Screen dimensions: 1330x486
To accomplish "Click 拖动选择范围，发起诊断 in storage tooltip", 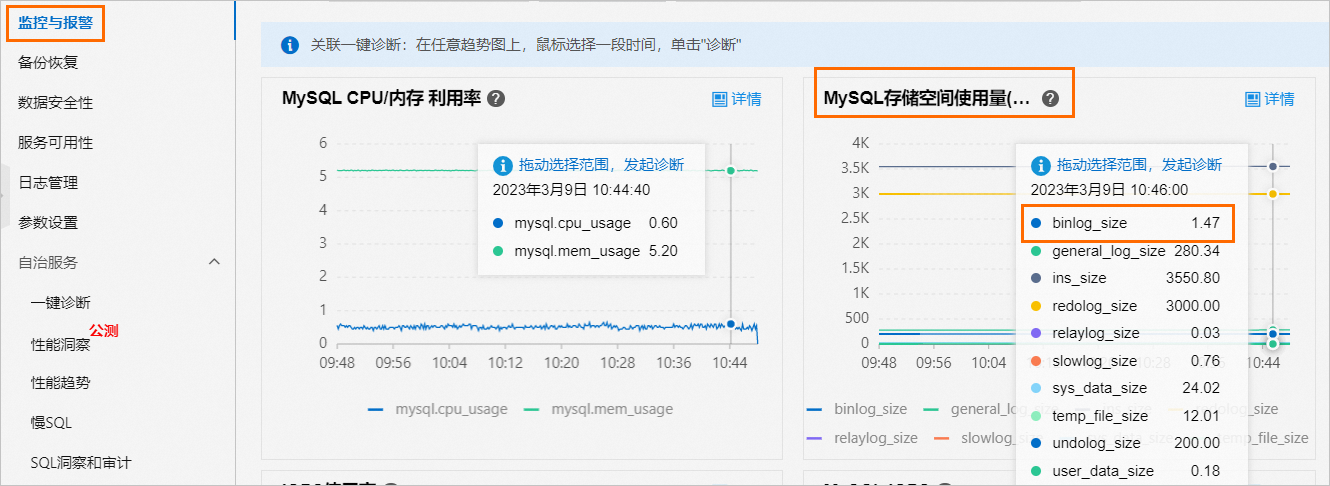I will pyautogui.click(x=1139, y=165).
